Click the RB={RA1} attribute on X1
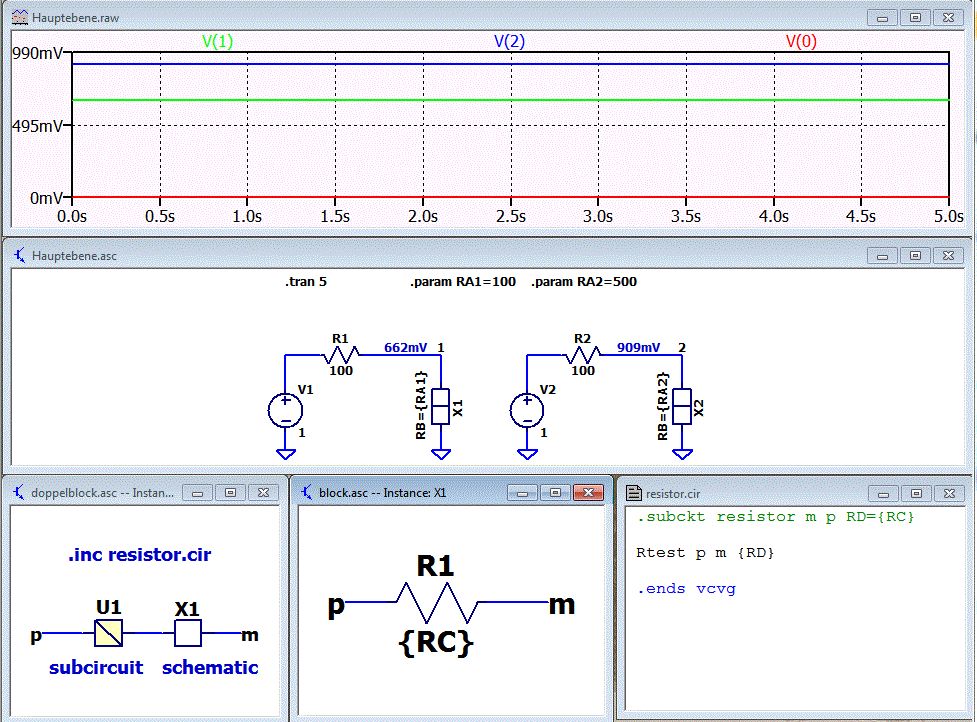Image resolution: width=977 pixels, height=722 pixels. click(421, 406)
